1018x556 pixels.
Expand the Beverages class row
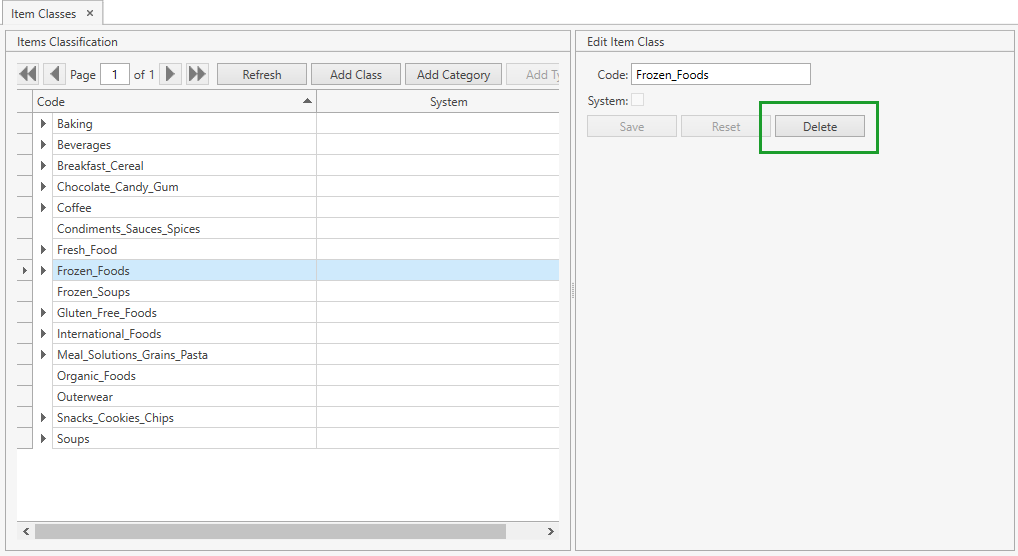pos(43,145)
